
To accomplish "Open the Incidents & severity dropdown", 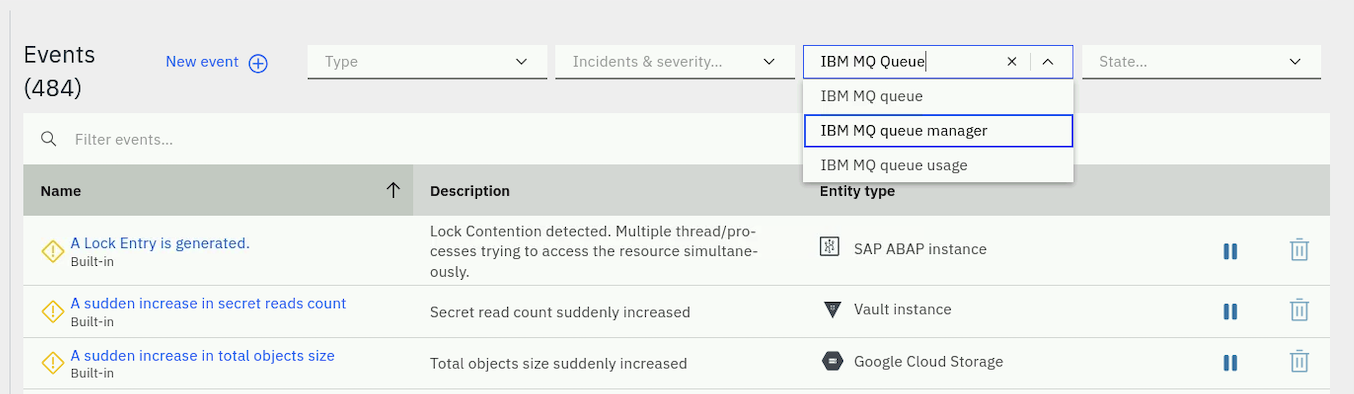I will [675, 62].
